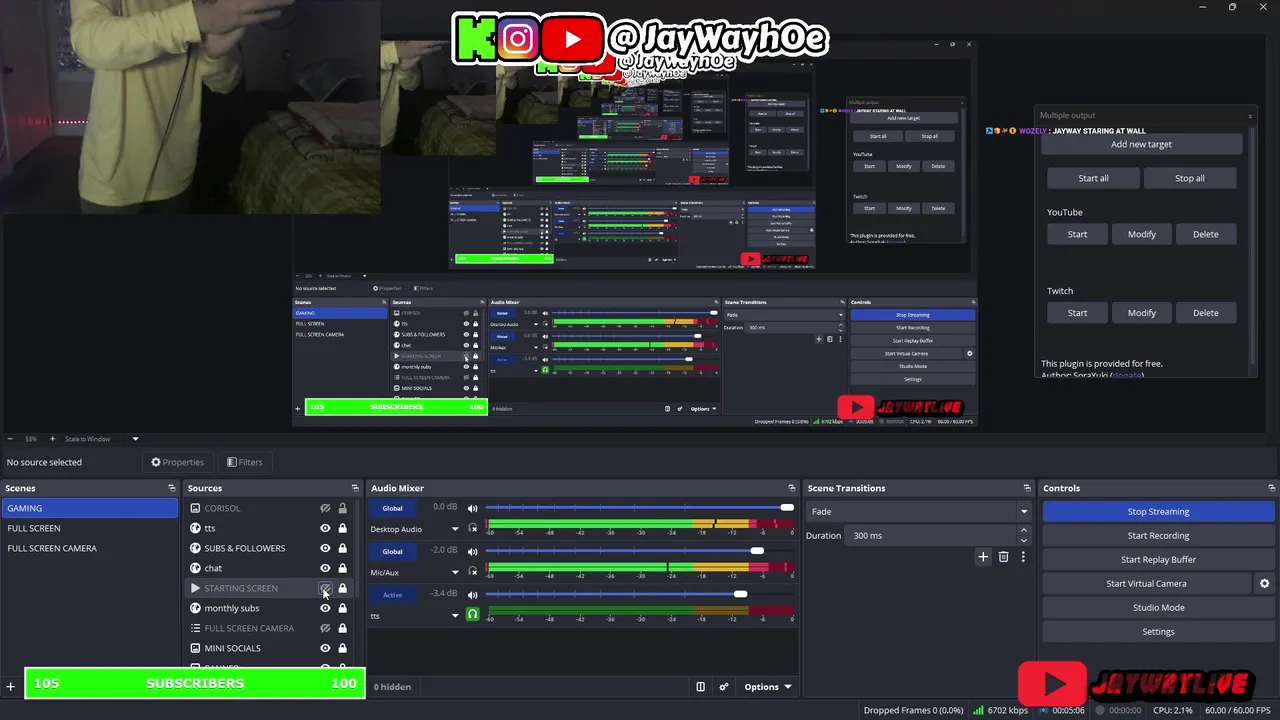Click Mic/Aux monitoring headphone icon

point(473,572)
